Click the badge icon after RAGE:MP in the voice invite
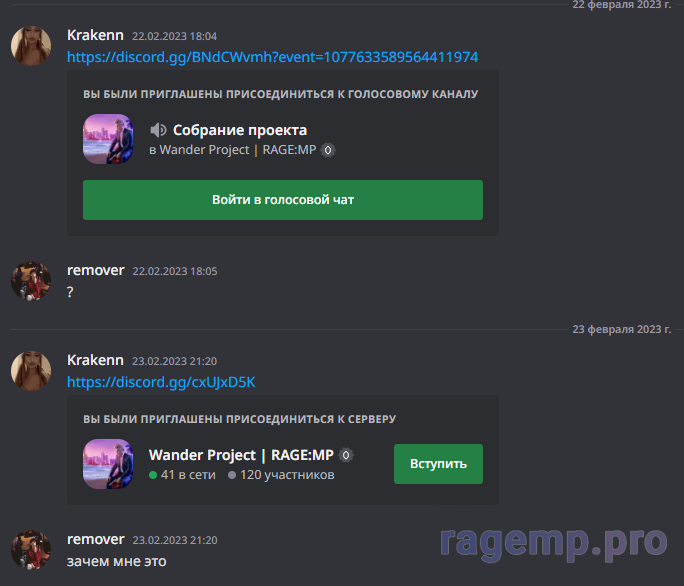The height and width of the screenshot is (586, 684). (328, 150)
